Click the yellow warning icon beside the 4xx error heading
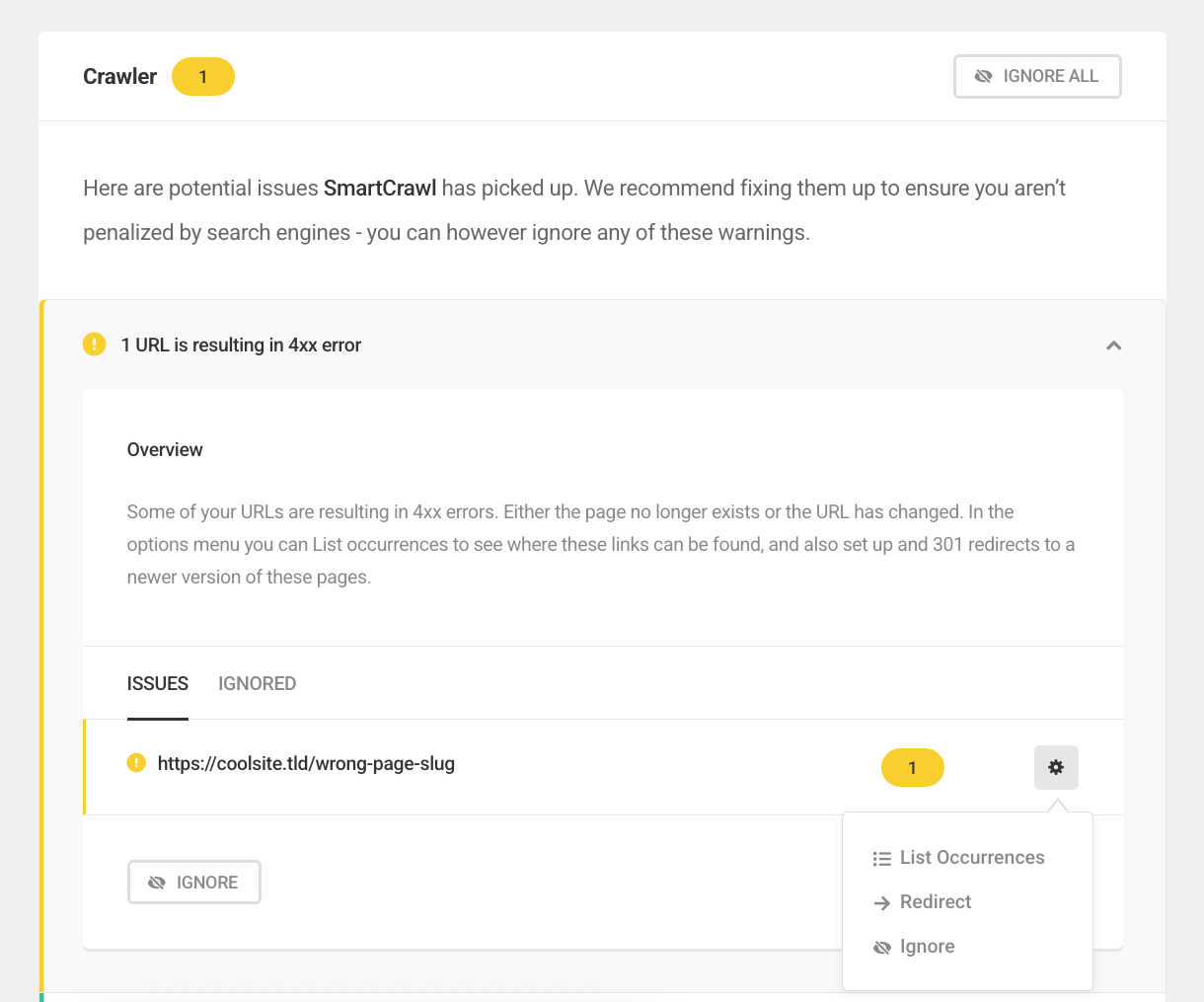This screenshot has height=1002, width=1204. pos(94,345)
